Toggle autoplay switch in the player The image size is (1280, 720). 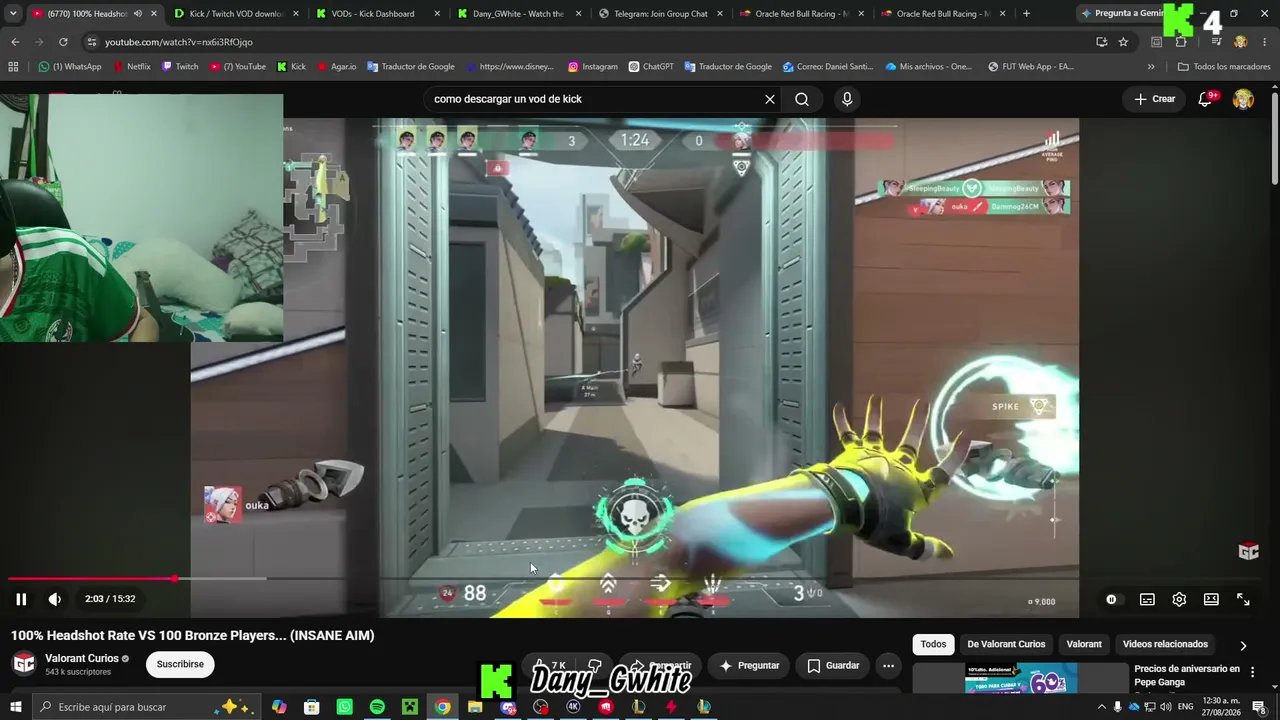(x=1111, y=599)
